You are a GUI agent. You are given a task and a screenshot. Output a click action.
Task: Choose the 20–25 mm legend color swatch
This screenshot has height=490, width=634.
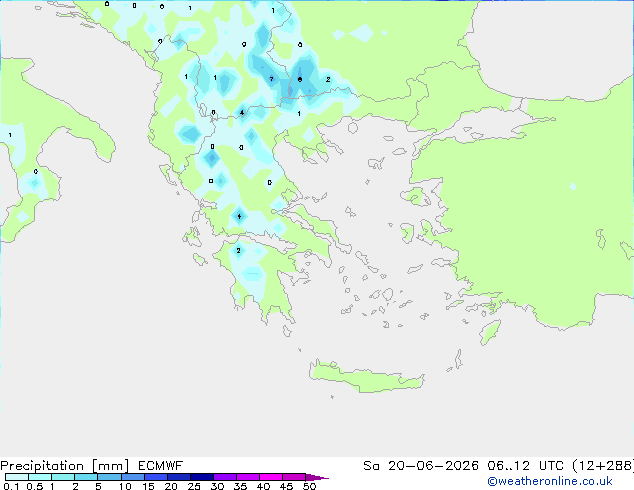[179, 477]
